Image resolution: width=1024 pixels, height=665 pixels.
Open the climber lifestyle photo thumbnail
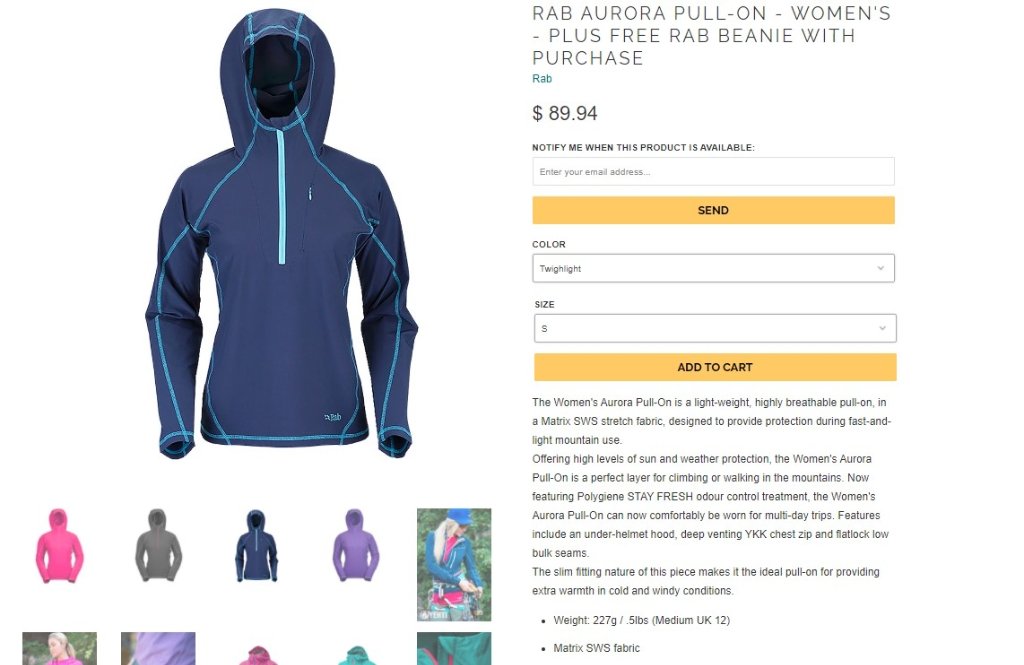coord(454,564)
